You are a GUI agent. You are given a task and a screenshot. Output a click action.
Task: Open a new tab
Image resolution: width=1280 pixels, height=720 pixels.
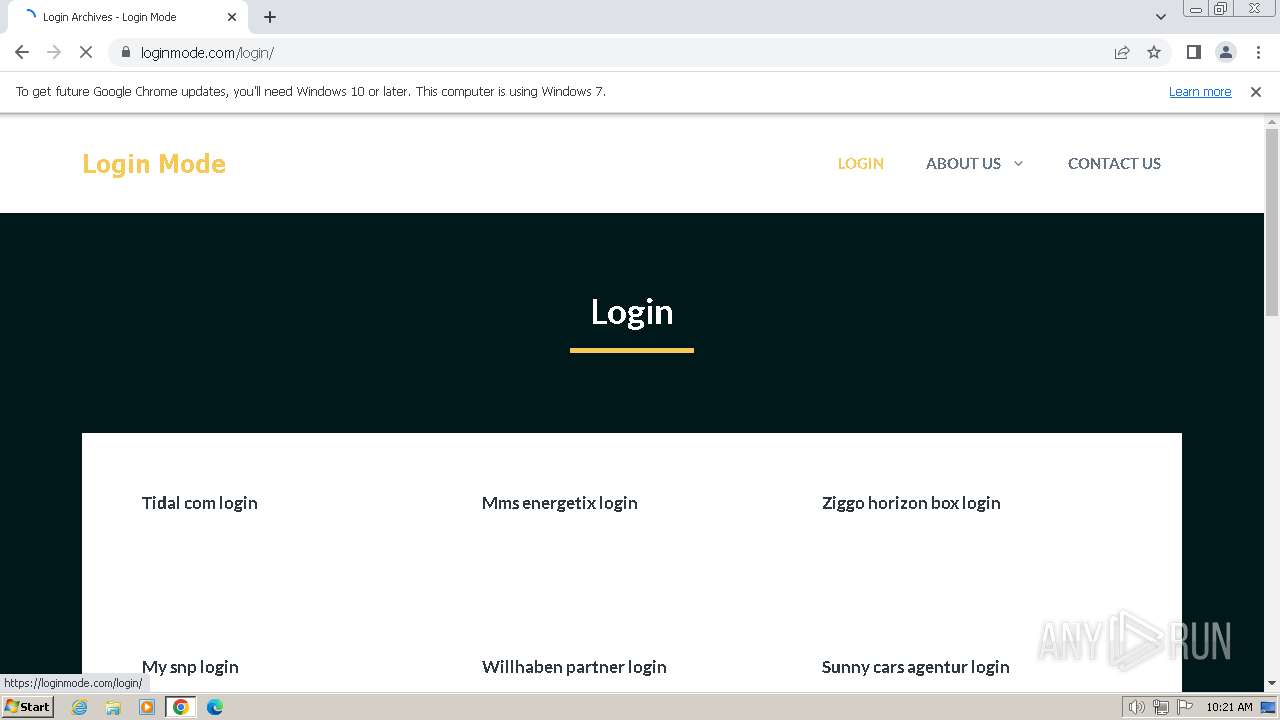pyautogui.click(x=270, y=17)
